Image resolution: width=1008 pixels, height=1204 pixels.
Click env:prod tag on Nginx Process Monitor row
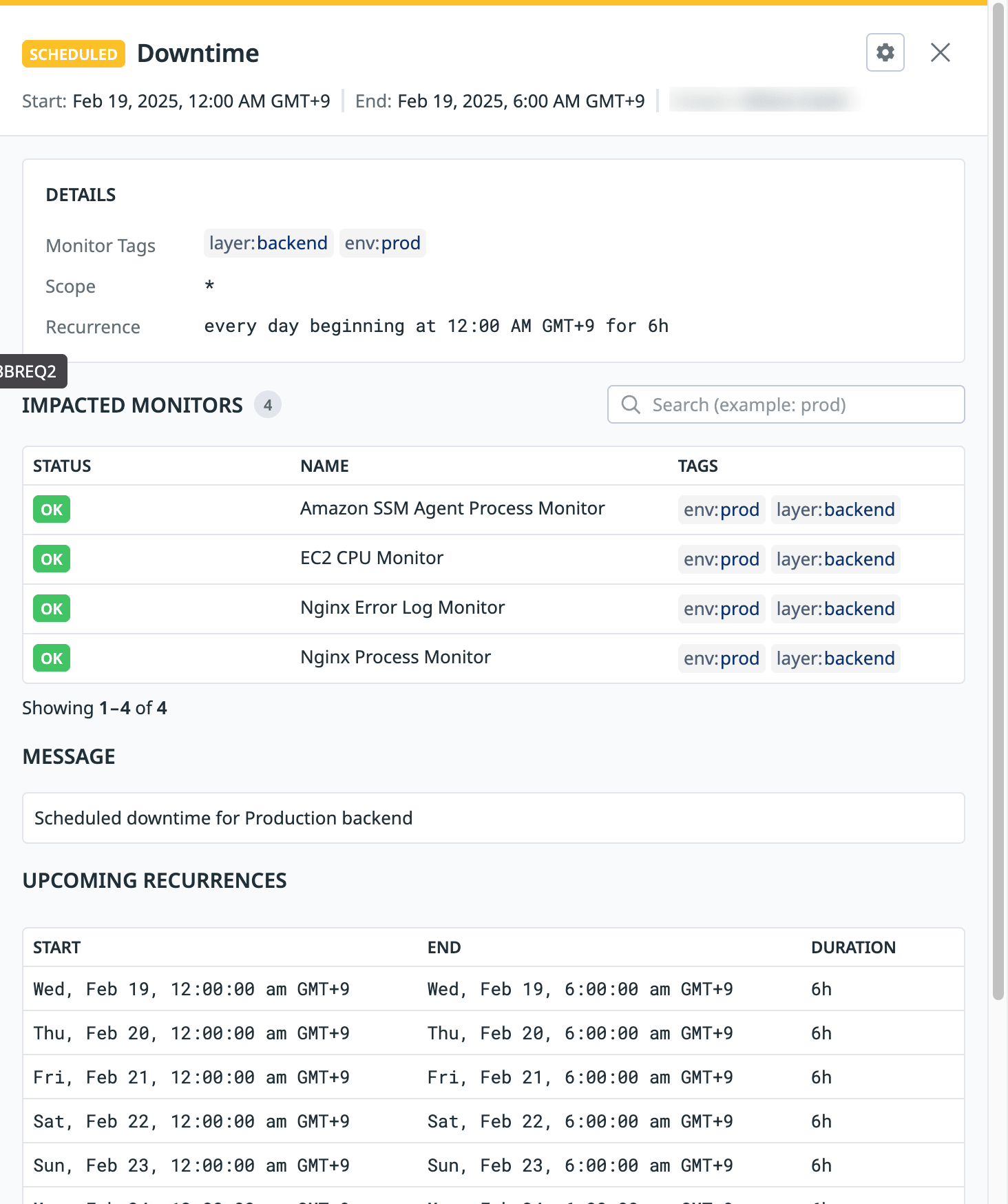722,658
